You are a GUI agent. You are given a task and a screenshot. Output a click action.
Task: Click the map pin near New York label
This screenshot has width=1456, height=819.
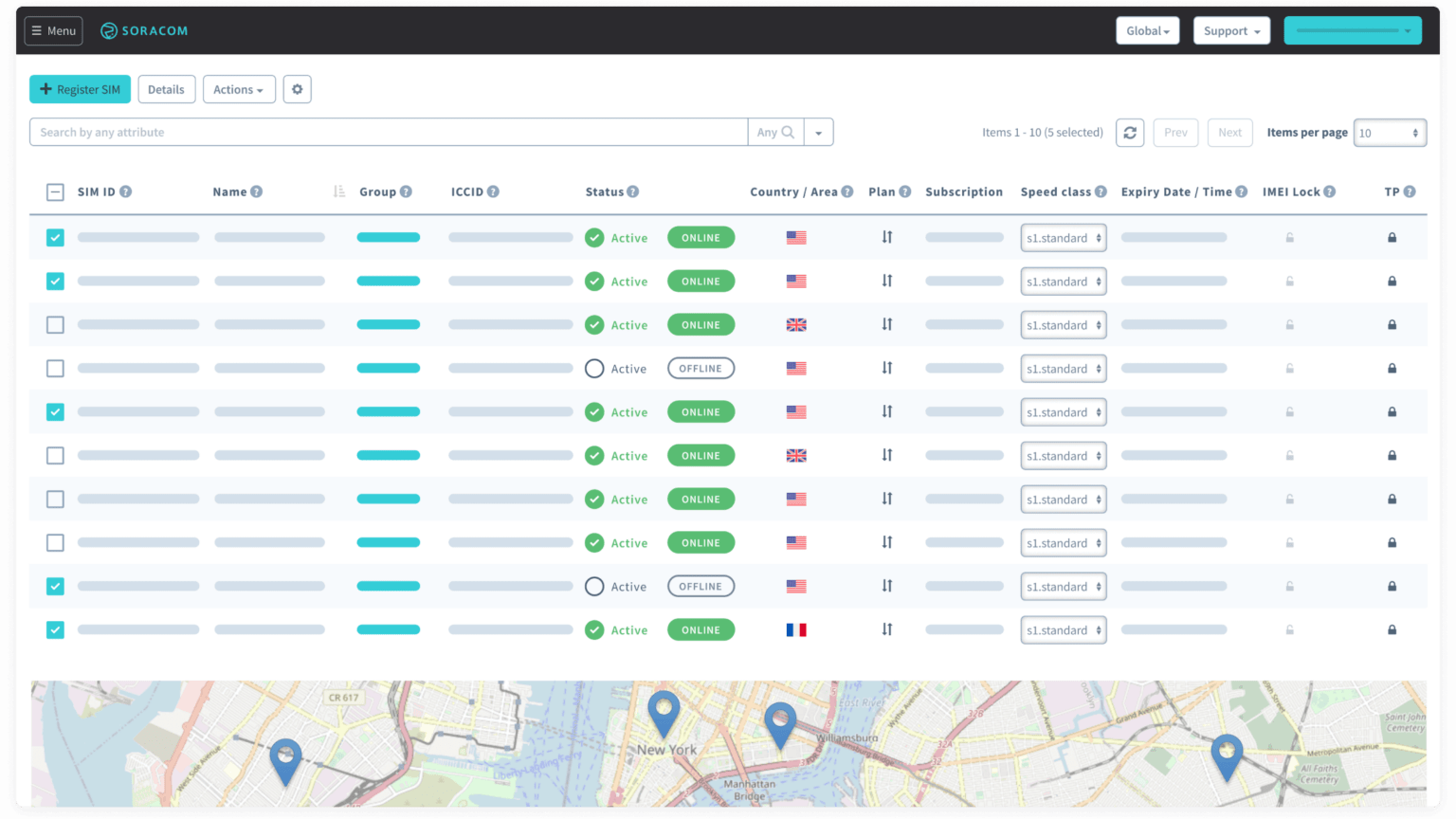(664, 714)
